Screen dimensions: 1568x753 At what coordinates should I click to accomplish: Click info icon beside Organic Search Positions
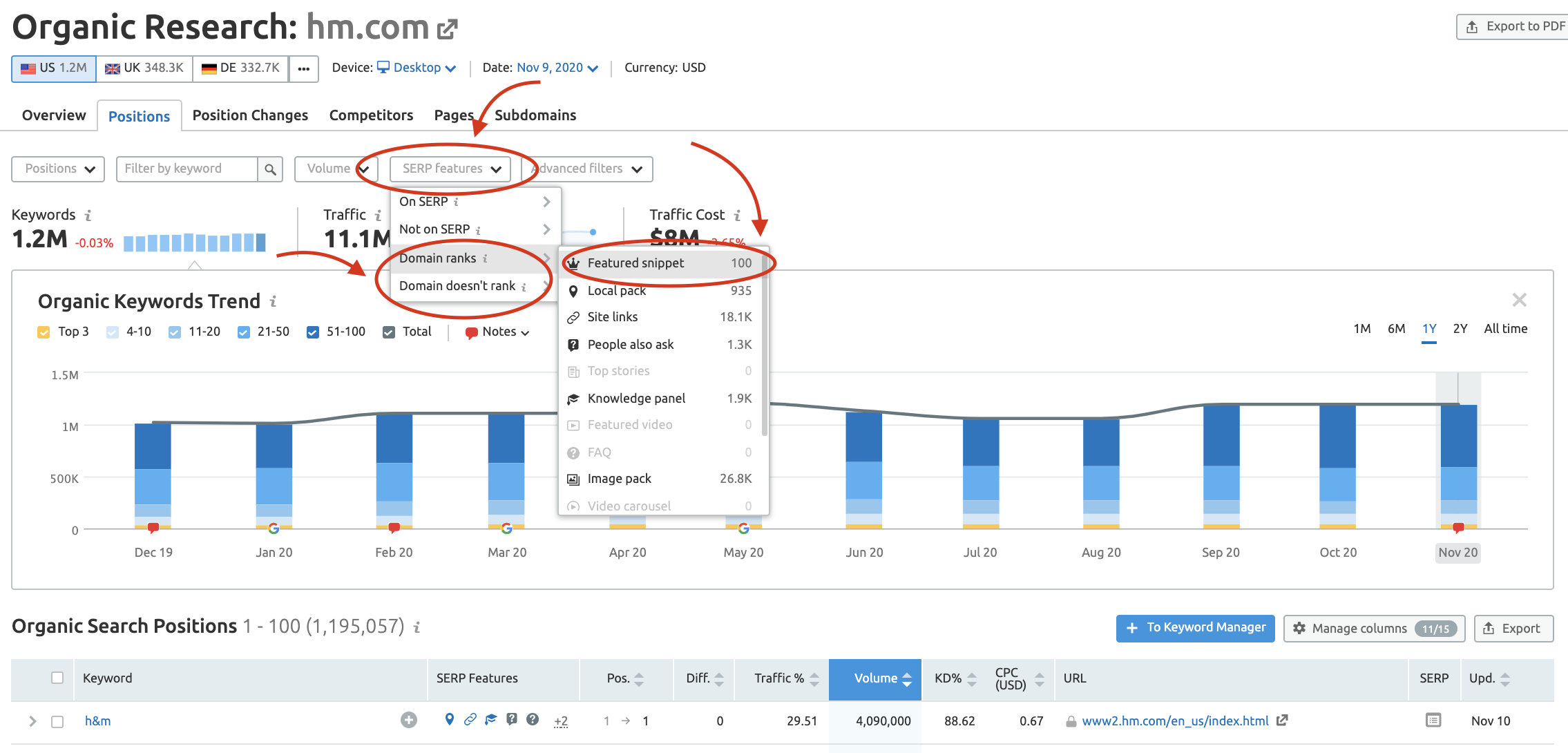point(417,627)
